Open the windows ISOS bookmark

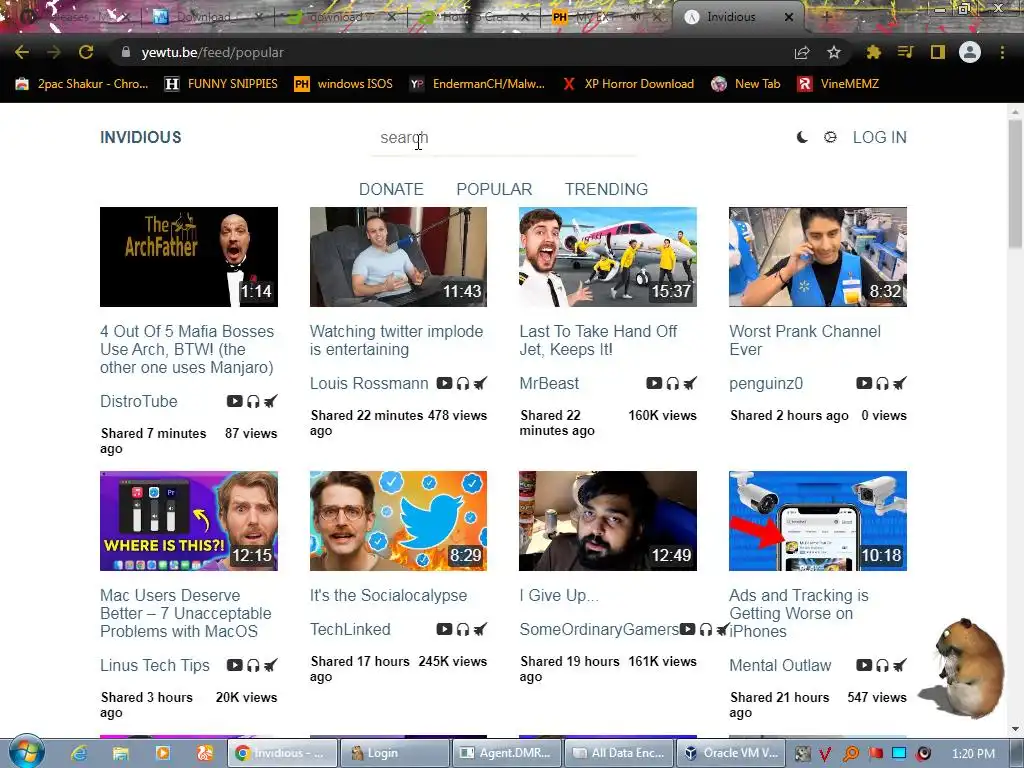(344, 84)
